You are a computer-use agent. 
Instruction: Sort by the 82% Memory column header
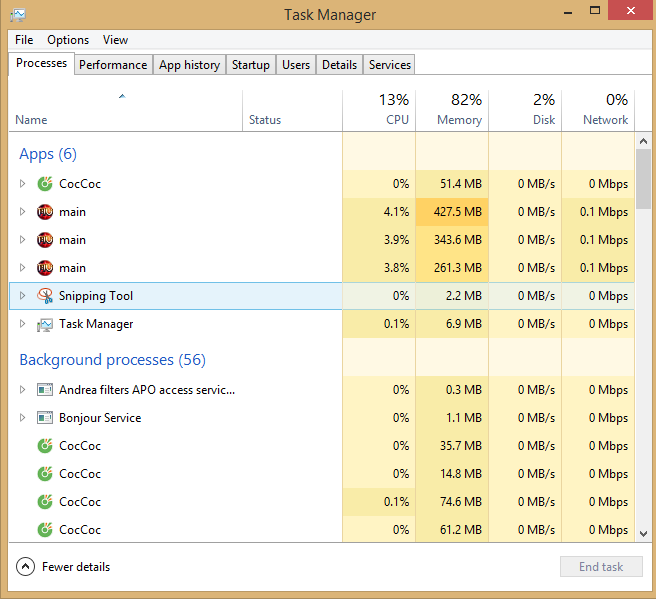pos(452,110)
